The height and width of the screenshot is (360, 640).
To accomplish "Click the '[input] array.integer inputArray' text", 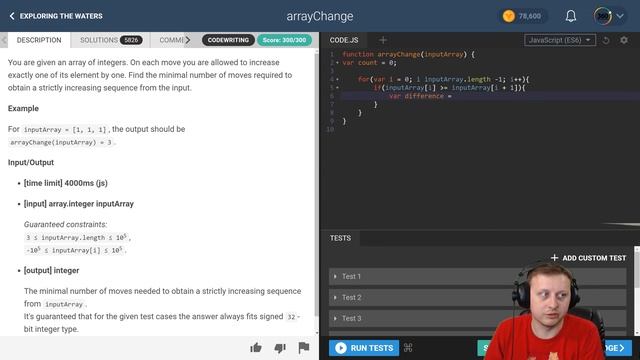I will pos(79,204).
